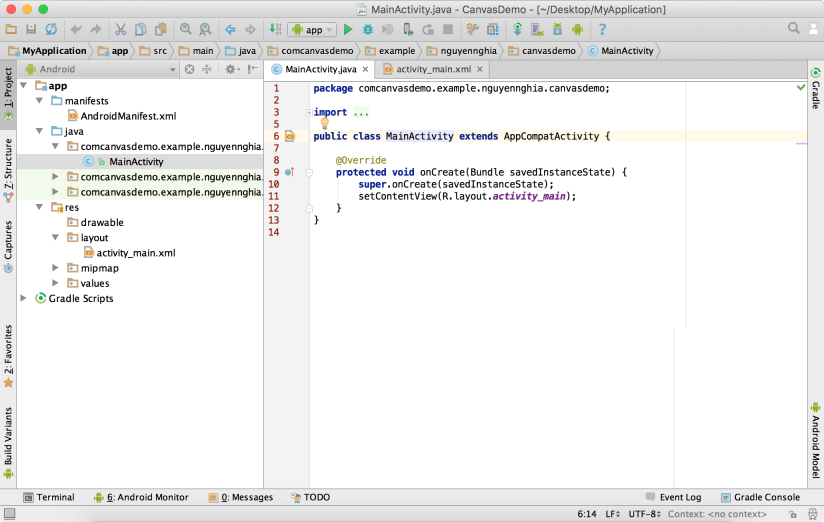Click the Redo arrow icon

click(95, 29)
